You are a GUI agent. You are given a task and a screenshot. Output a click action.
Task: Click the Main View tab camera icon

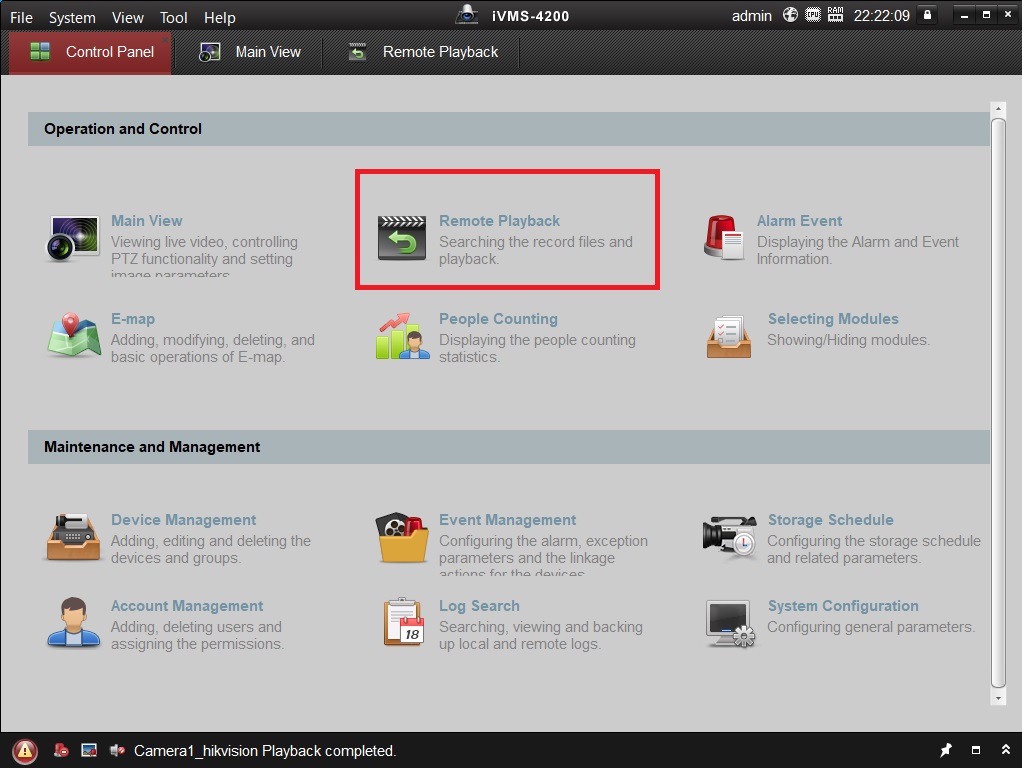209,52
